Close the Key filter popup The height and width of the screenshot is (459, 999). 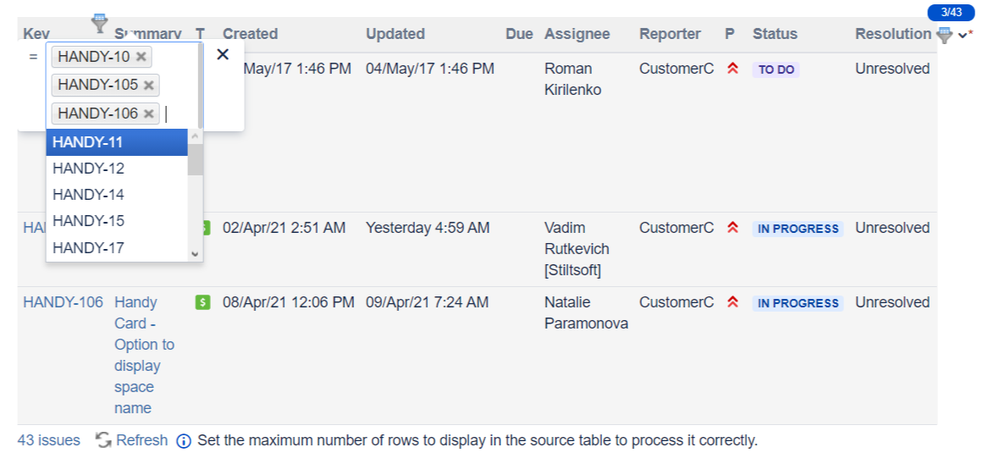pyautogui.click(x=222, y=54)
